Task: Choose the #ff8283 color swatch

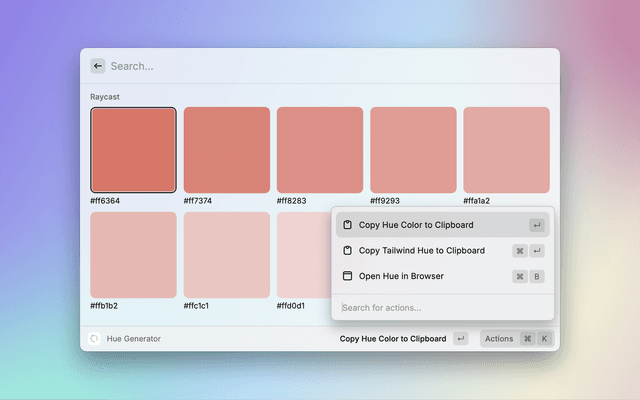Action: pos(320,150)
